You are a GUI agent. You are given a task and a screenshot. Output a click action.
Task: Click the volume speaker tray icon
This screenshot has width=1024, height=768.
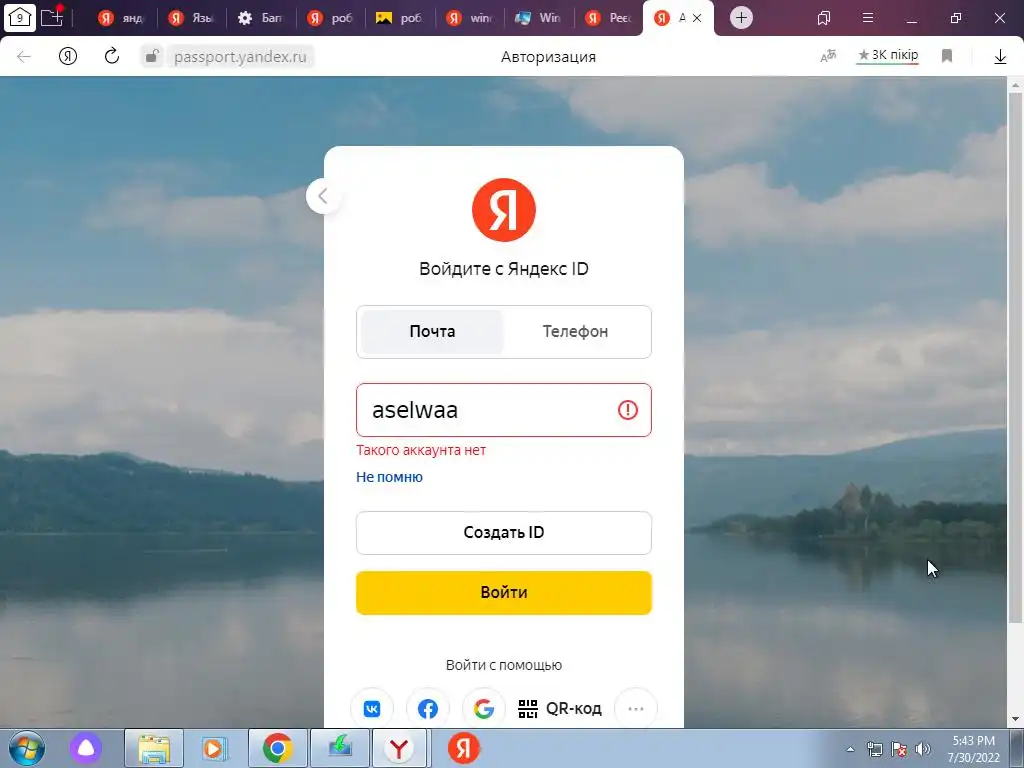[x=923, y=749]
